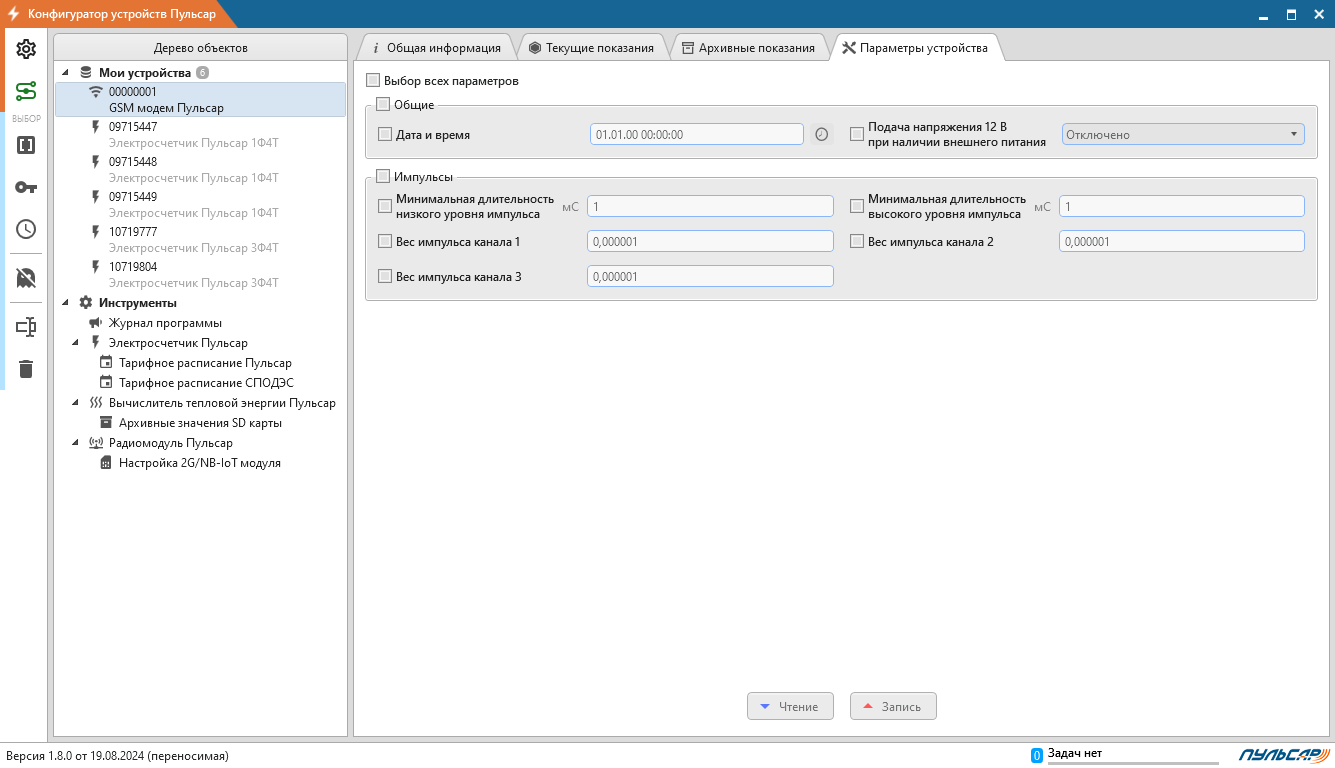Click channel 1 pulse weight field

(710, 241)
